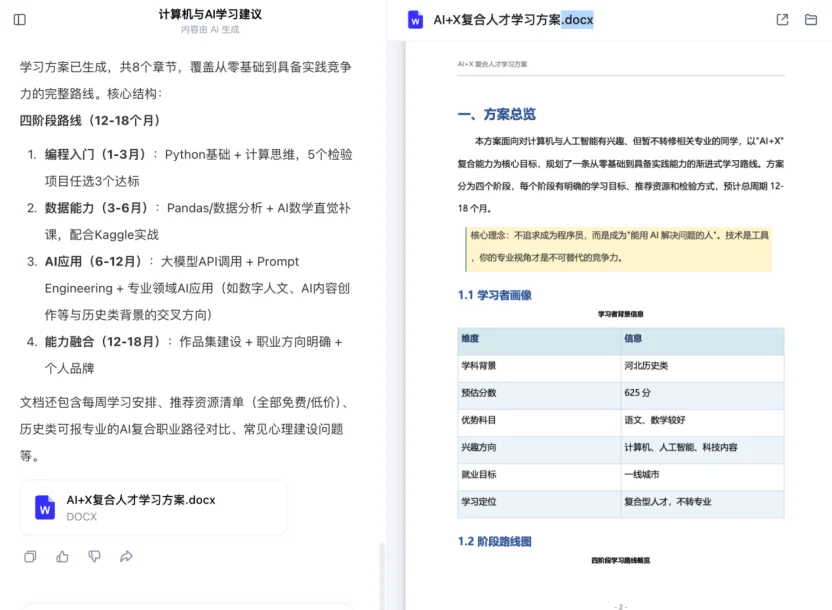This screenshot has width=832, height=610.
Task: Open the AI+X复合人才学习方案.docx attachment card
Action: (153, 507)
